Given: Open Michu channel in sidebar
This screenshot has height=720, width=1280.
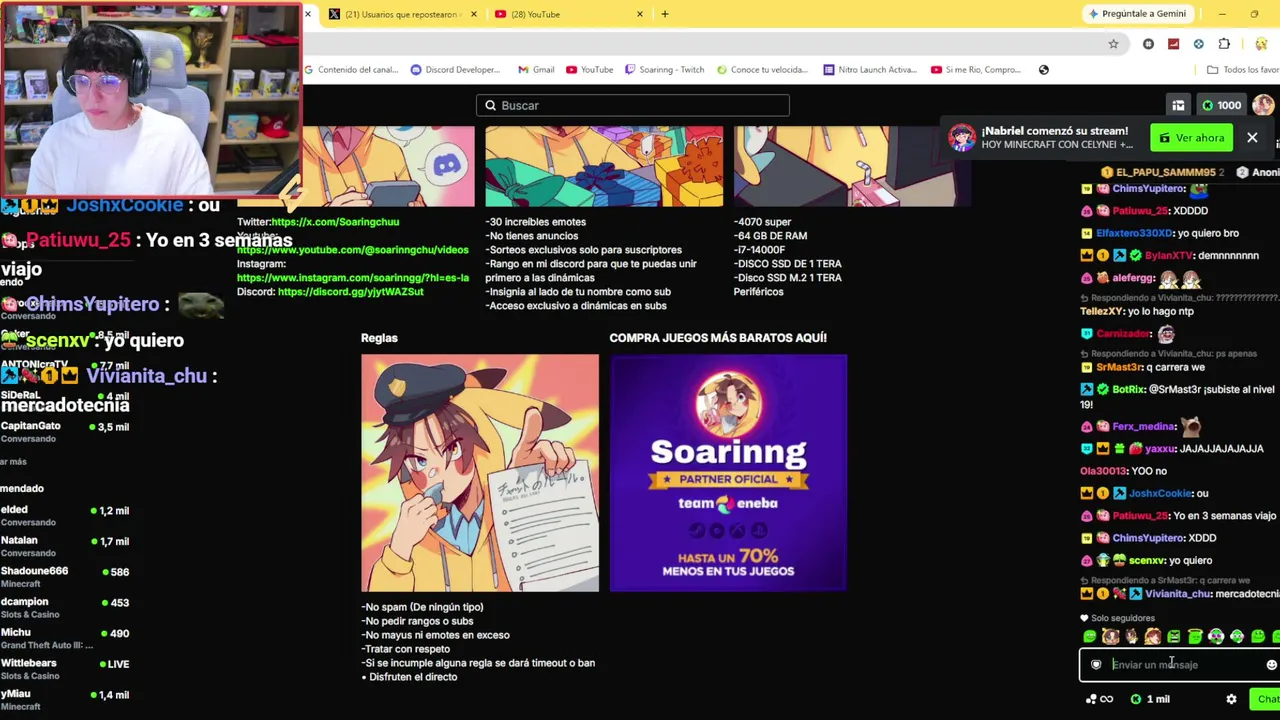Looking at the screenshot, I should tap(65, 638).
